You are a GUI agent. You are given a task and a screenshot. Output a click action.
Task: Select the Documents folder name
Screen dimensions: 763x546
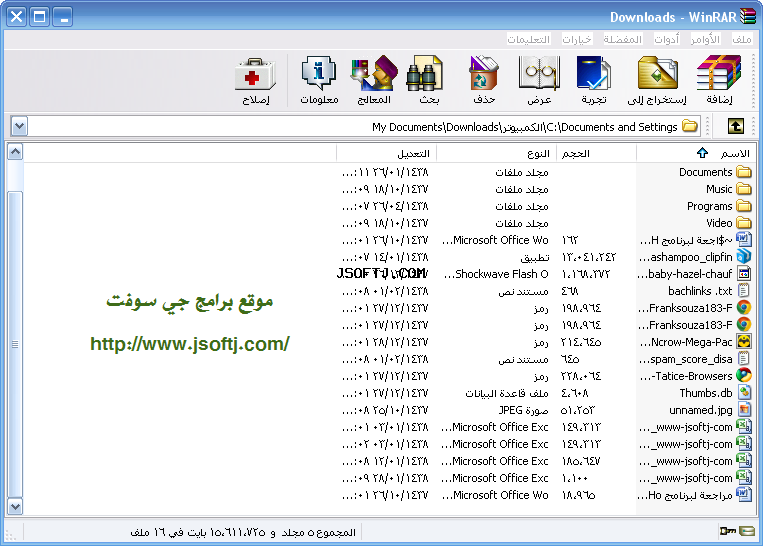[706, 172]
